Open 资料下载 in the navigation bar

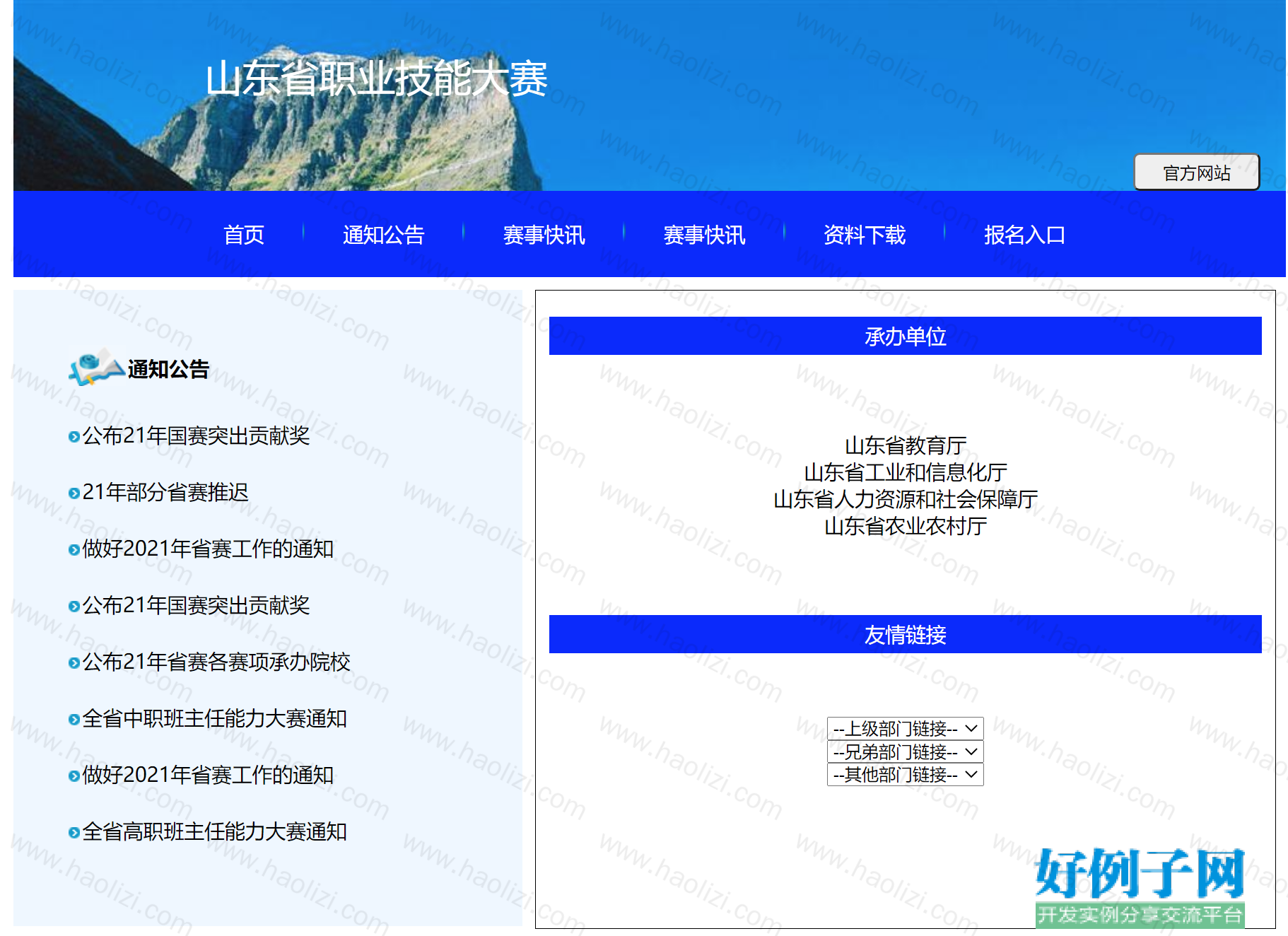pyautogui.click(x=865, y=235)
